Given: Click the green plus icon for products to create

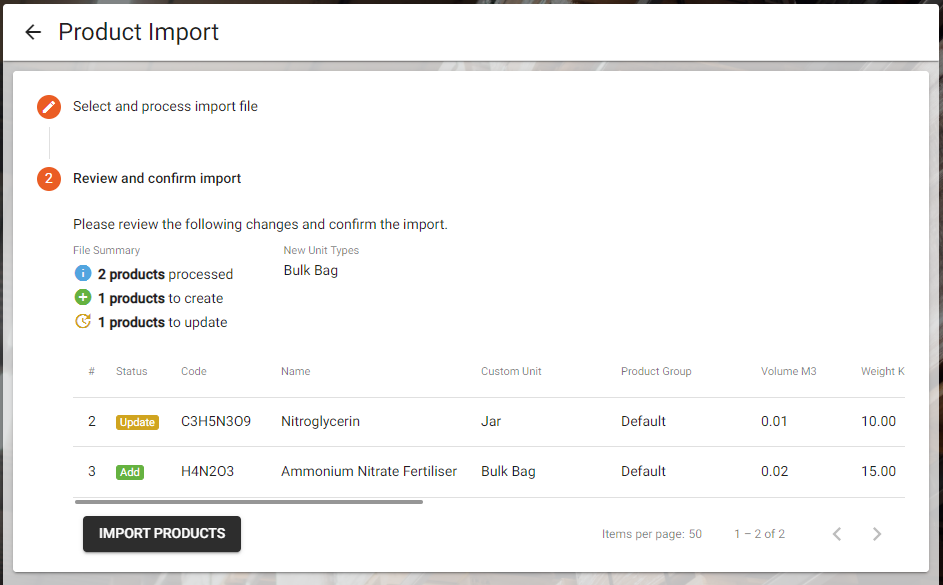Looking at the screenshot, I should [82, 298].
